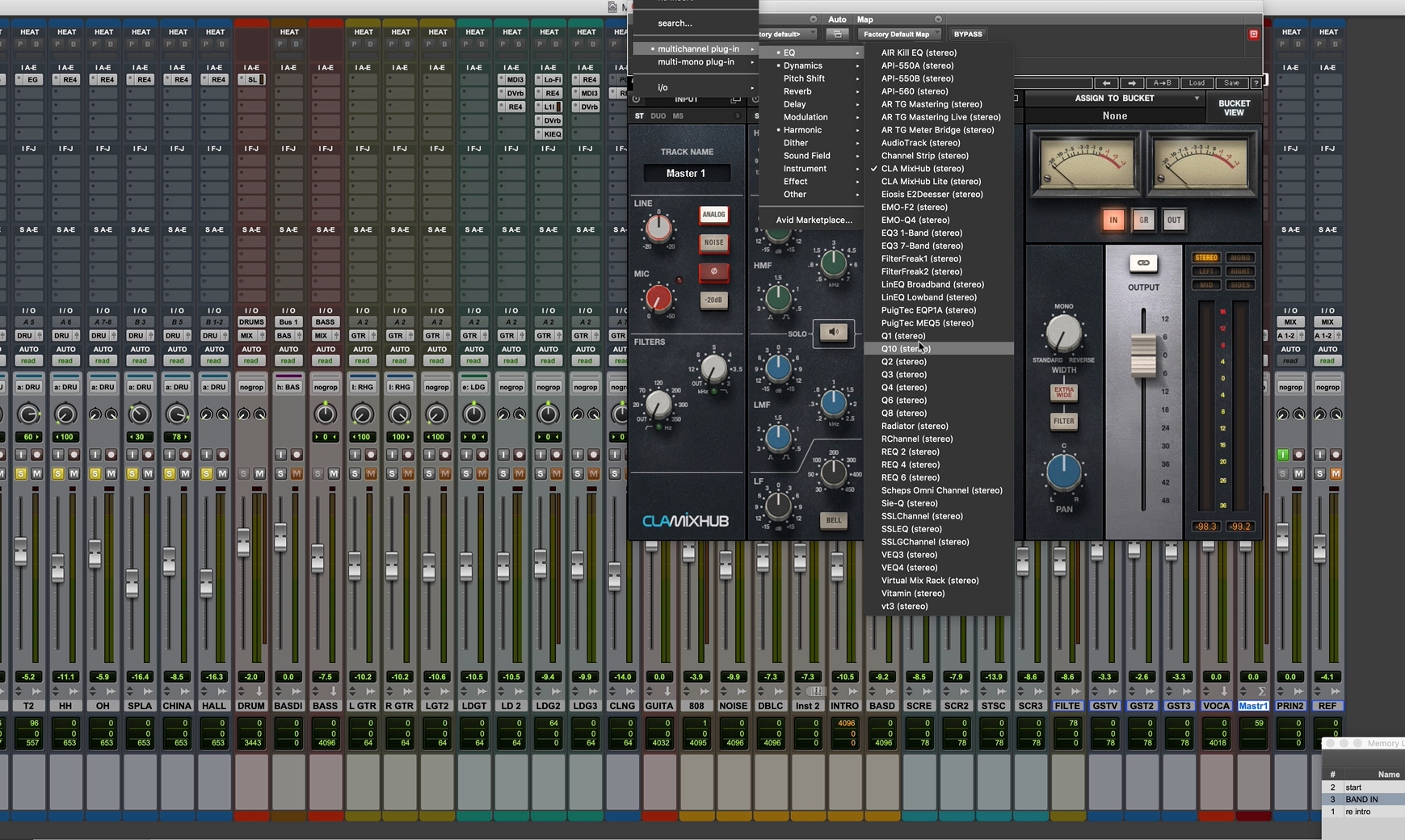Viewport: 1405px width, 840px height.
Task: Select DUO input mode
Action: 658,116
